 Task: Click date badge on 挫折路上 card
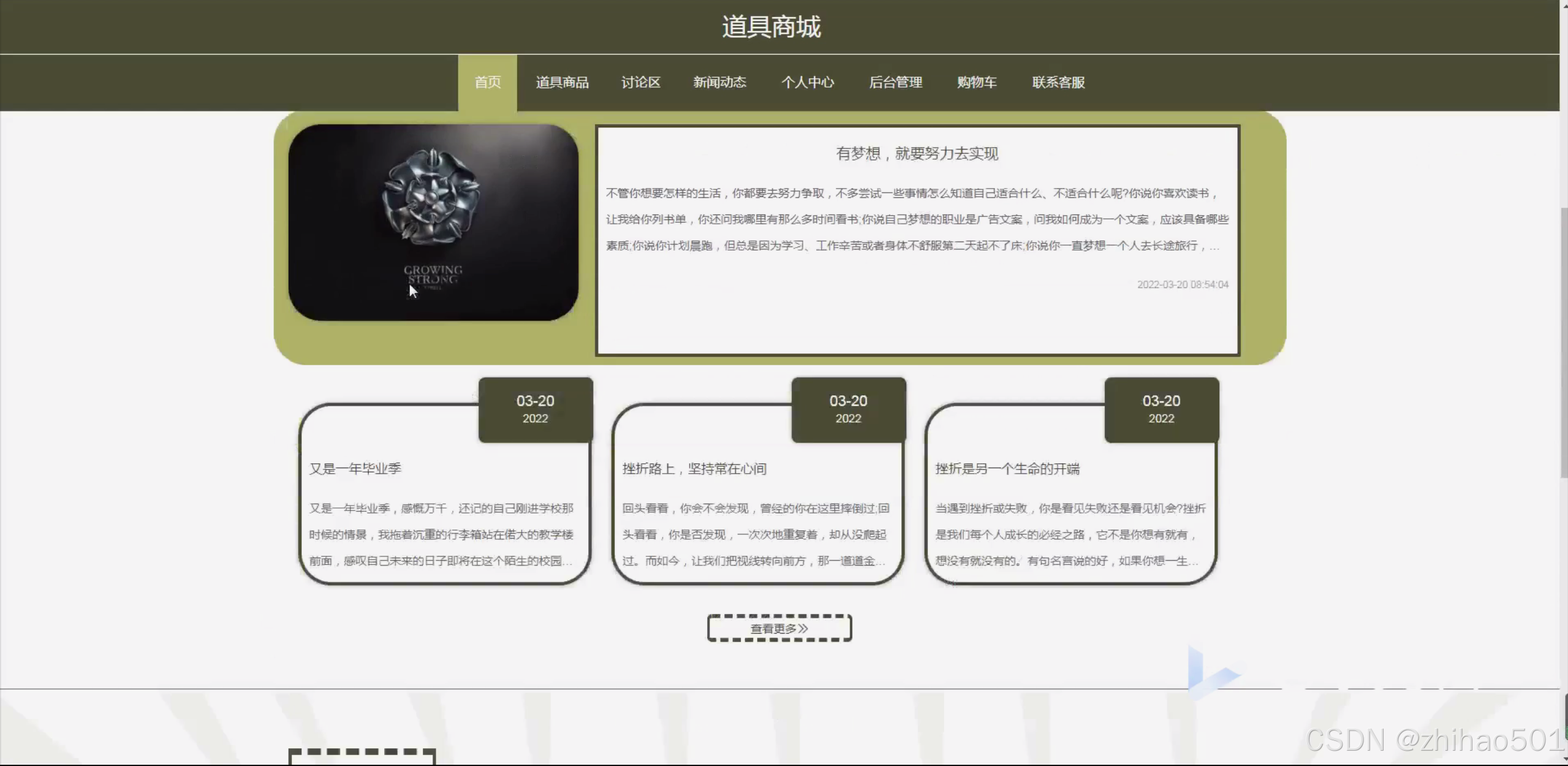tap(848, 409)
